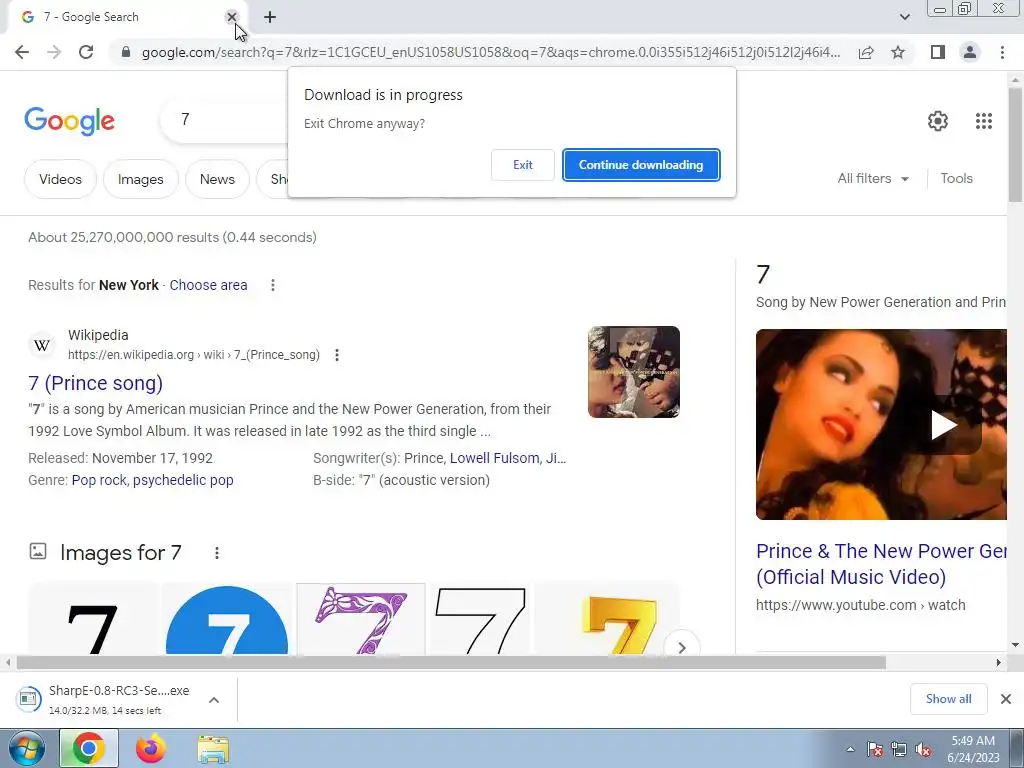Click the horizontal scrollbar right arrow
The width and height of the screenshot is (1024, 768).
click(x=999, y=663)
